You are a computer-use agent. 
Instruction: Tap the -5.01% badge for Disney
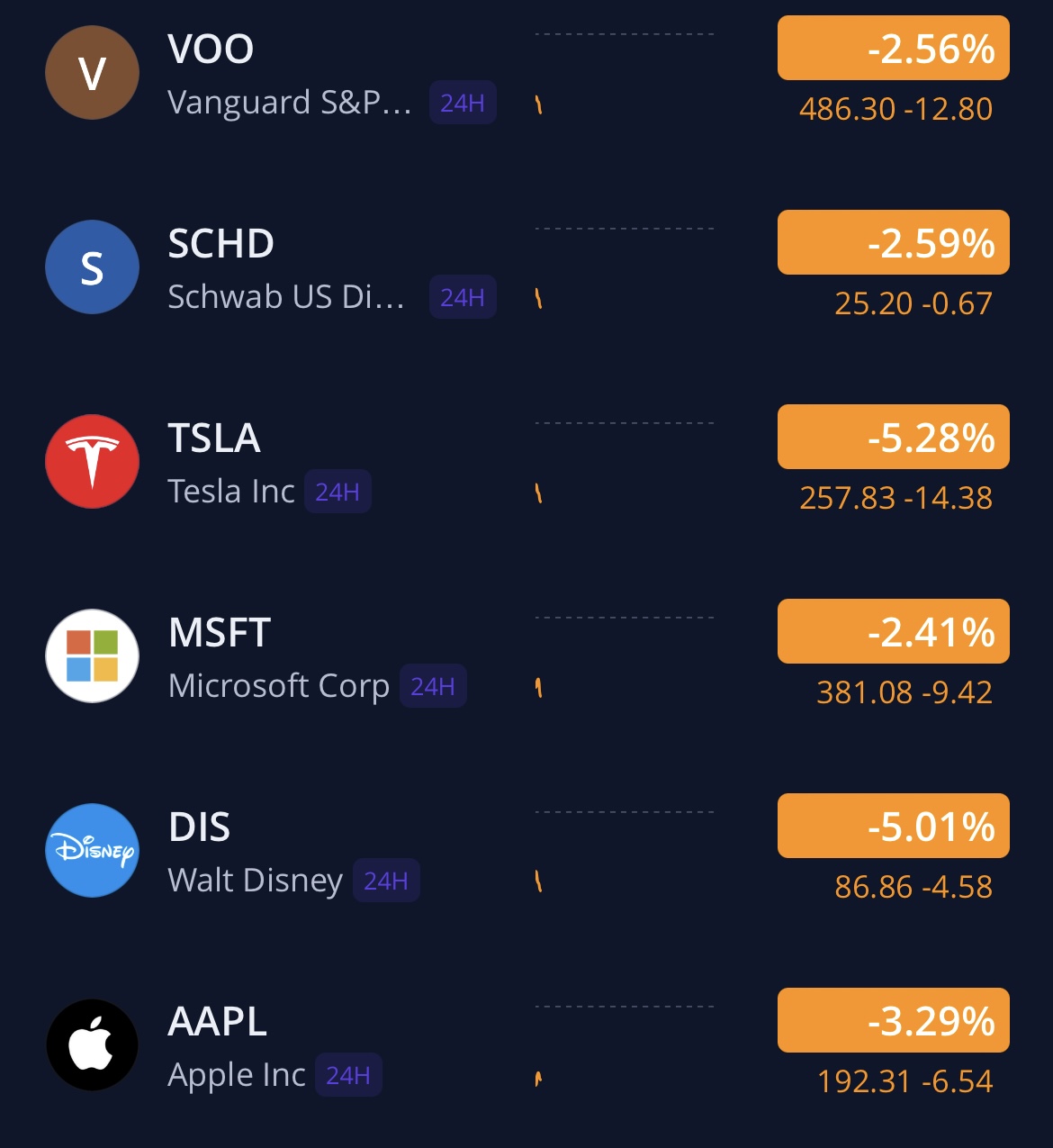pos(894,826)
